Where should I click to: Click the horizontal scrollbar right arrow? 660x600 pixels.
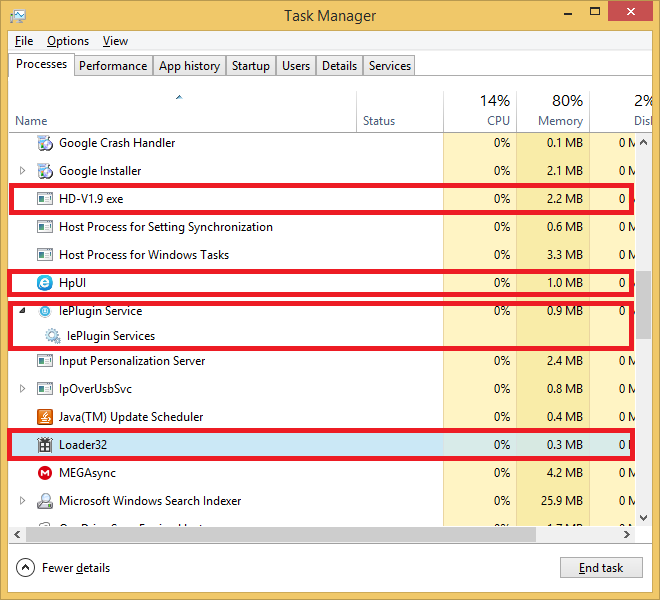pos(627,534)
